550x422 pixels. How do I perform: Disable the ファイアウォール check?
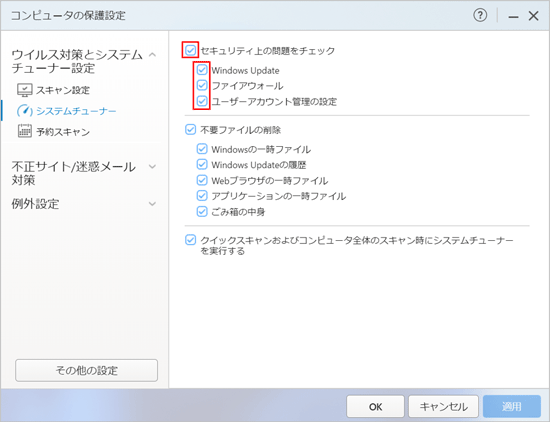(x=202, y=85)
